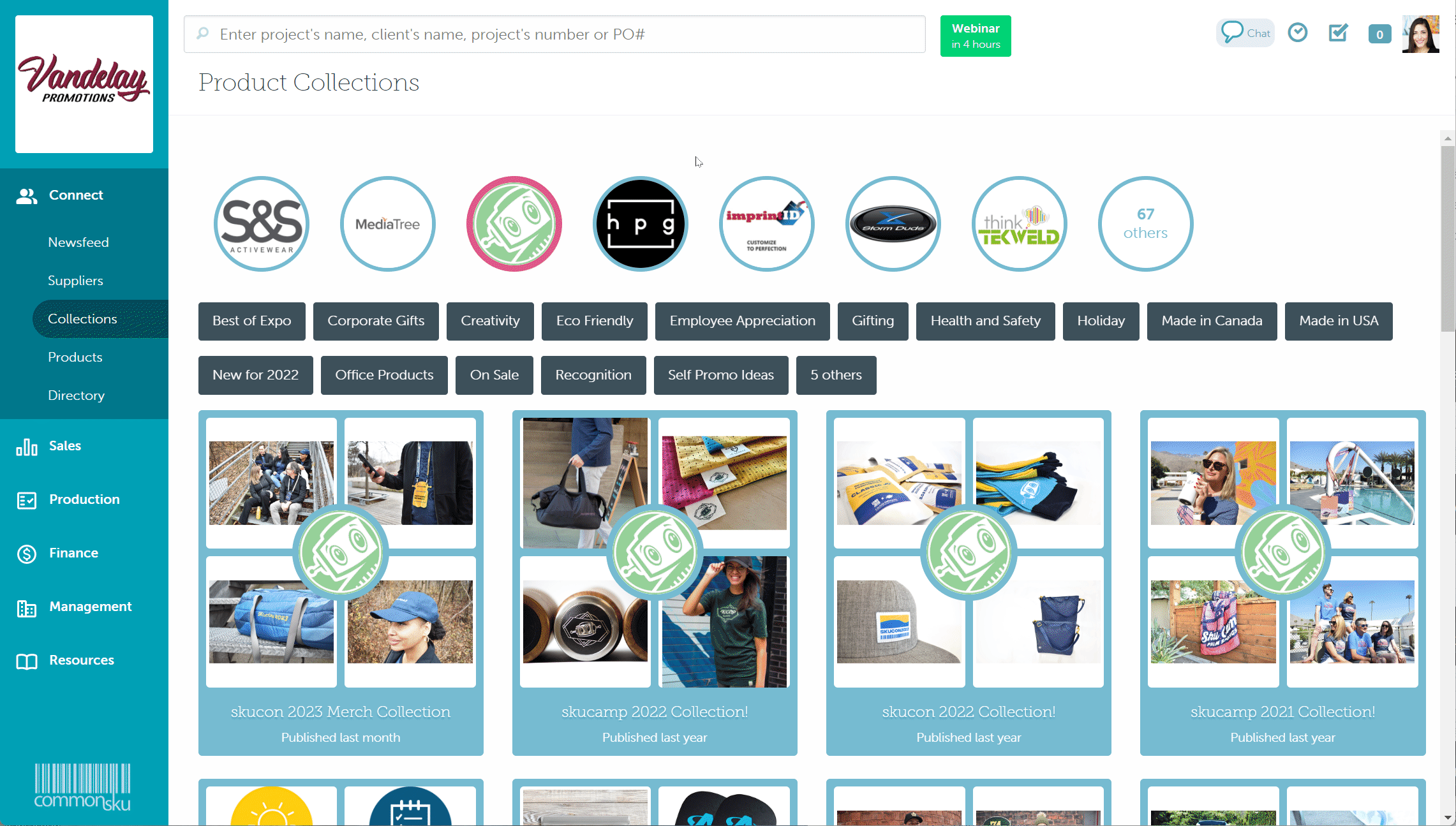
Task: Toggle the Eco Friendly filter tag
Action: pos(595,321)
